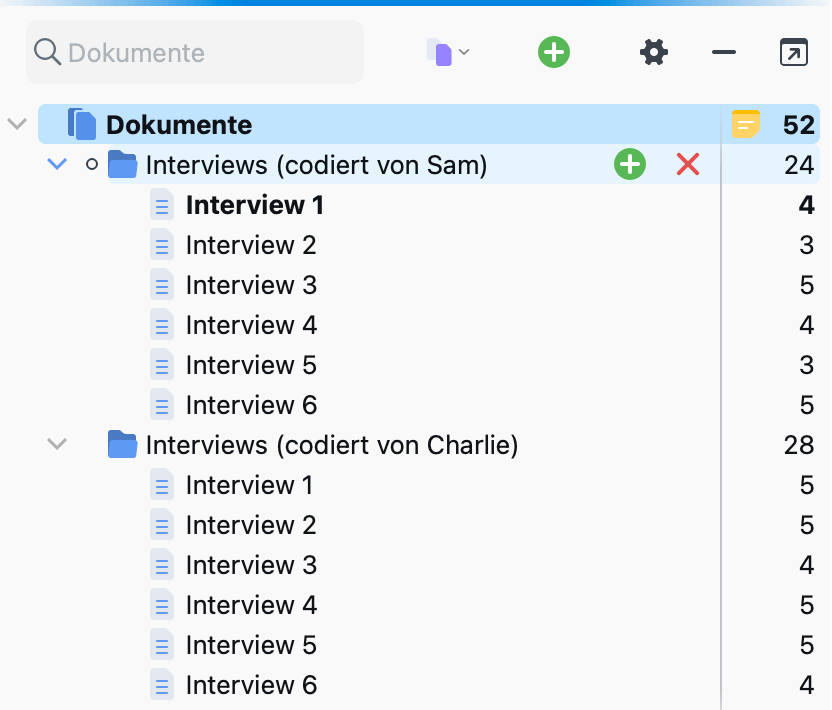
Task: Collapse the "Interviews (codiert von Sam)" group
Action: 57,164
